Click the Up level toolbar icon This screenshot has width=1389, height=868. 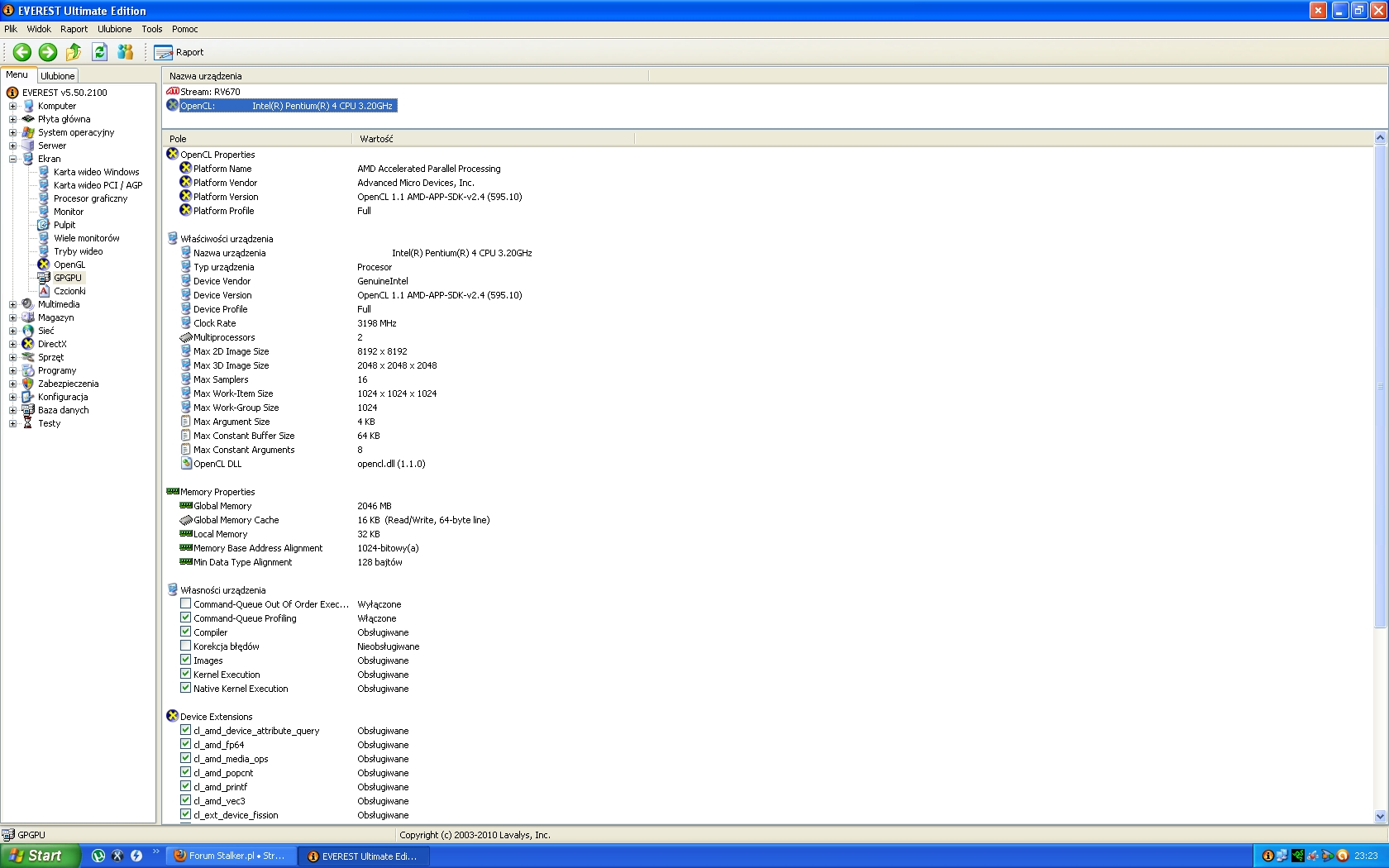coord(74,52)
